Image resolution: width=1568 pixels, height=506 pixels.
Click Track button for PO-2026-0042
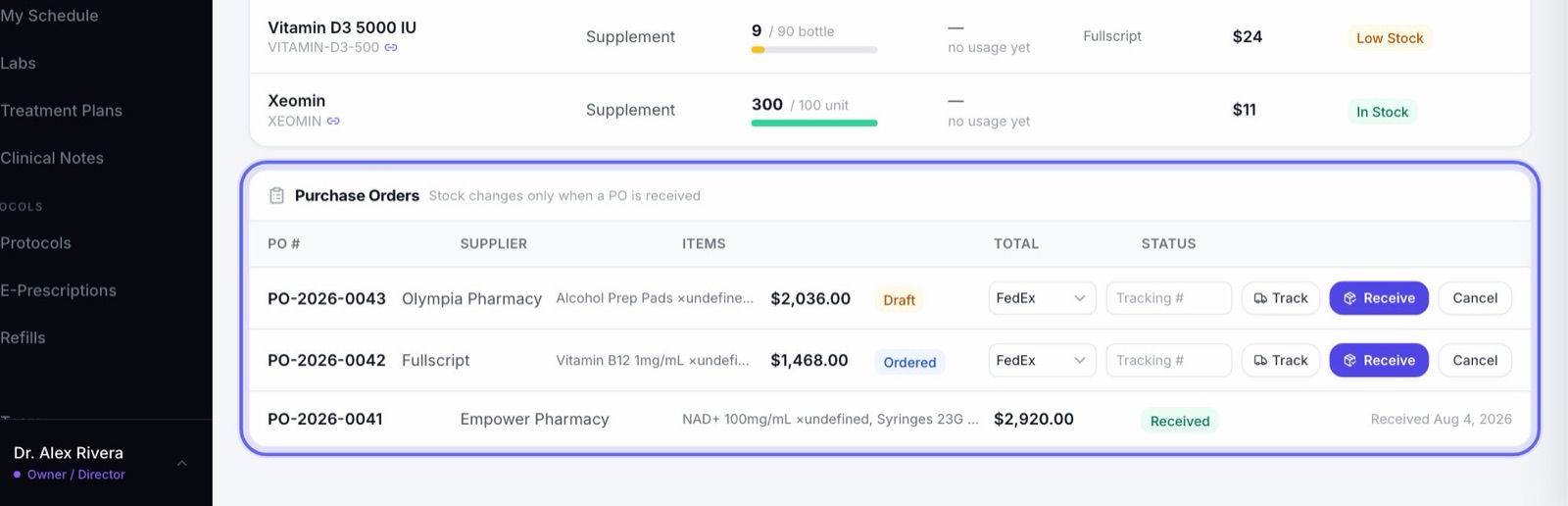[x=1281, y=360]
